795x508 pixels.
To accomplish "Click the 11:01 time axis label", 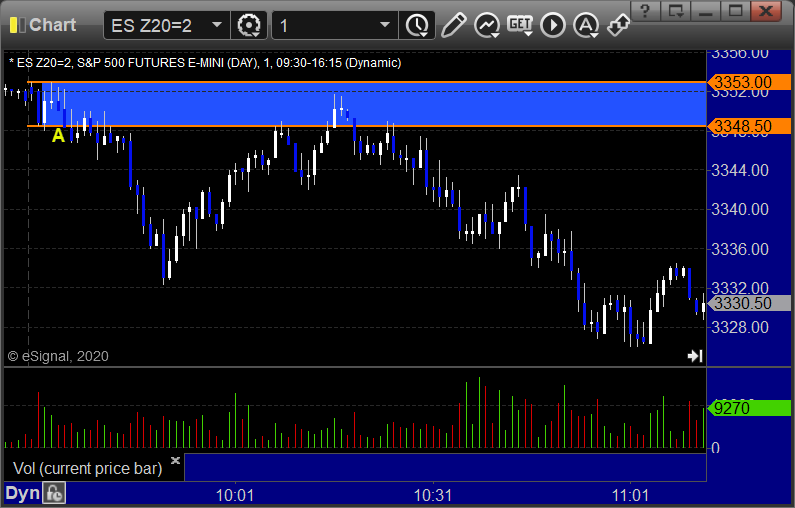I will [630, 495].
